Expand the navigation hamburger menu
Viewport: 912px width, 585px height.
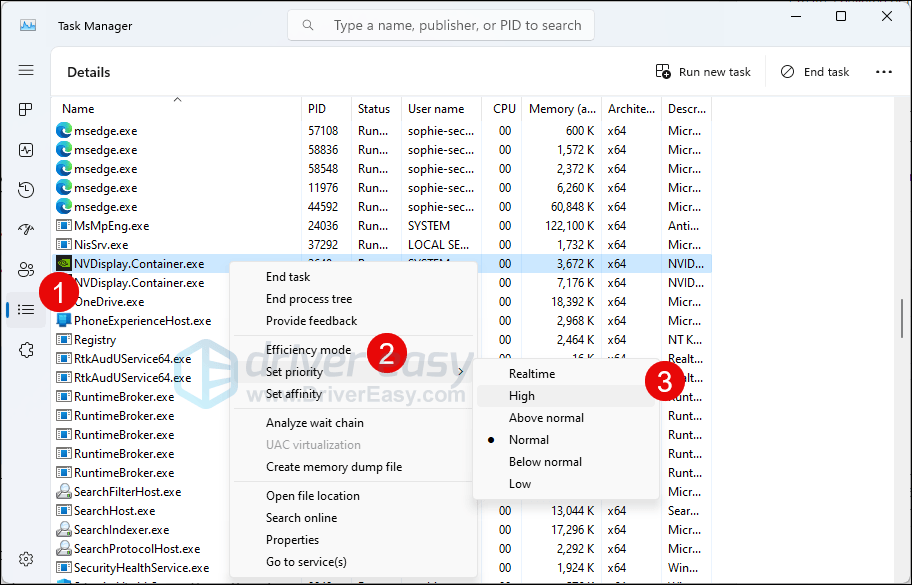click(26, 71)
